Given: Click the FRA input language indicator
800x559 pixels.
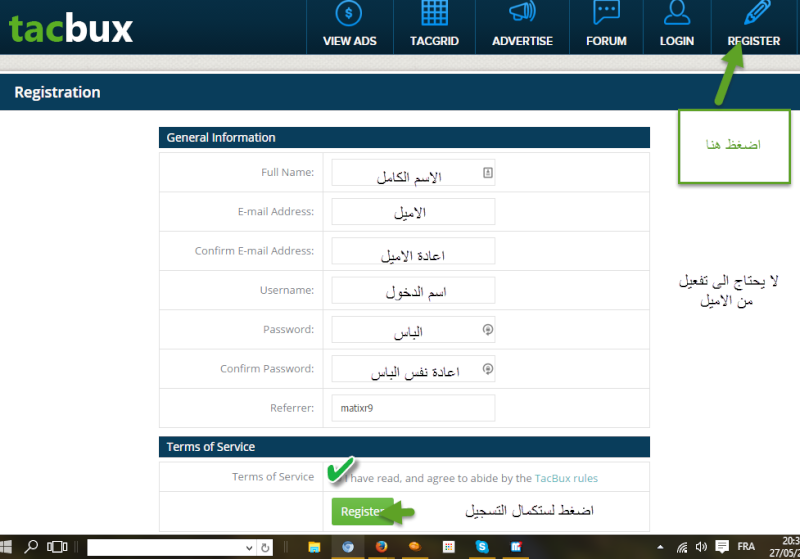Looking at the screenshot, I should 745,547.
